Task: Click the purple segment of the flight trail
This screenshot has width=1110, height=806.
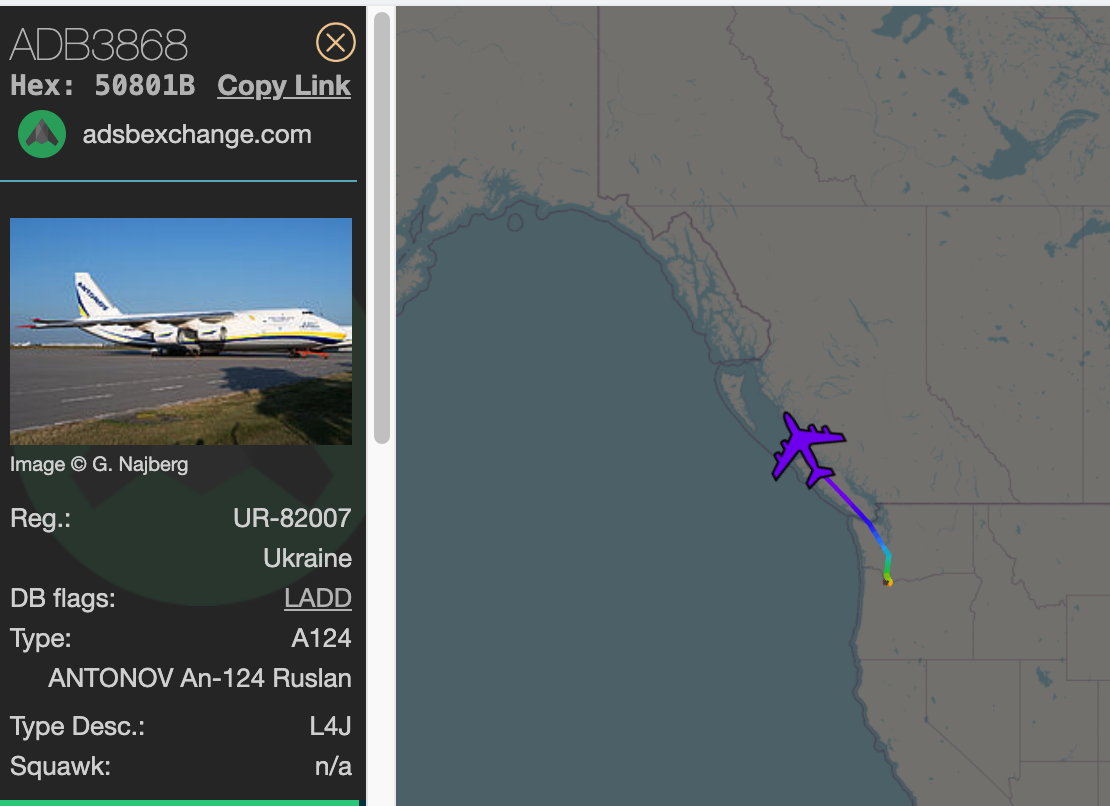Action: pyautogui.click(x=850, y=506)
